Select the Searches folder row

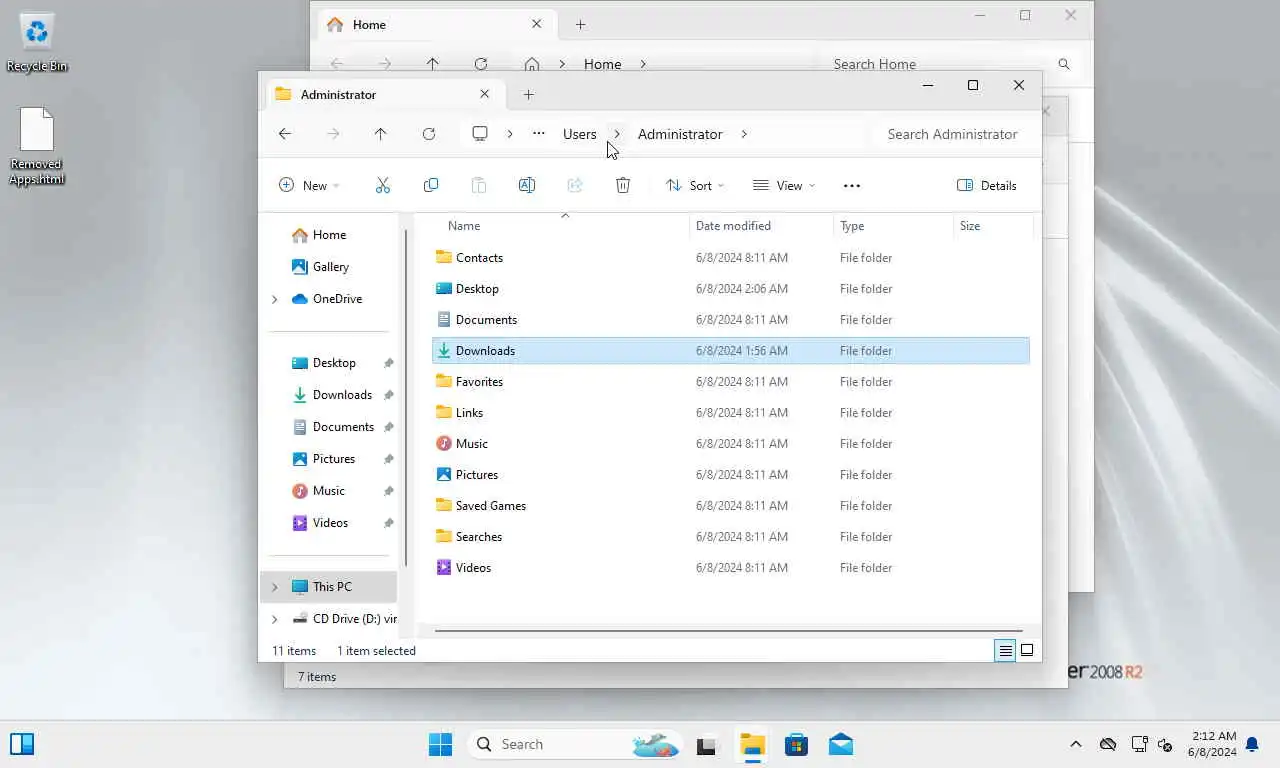pos(730,536)
